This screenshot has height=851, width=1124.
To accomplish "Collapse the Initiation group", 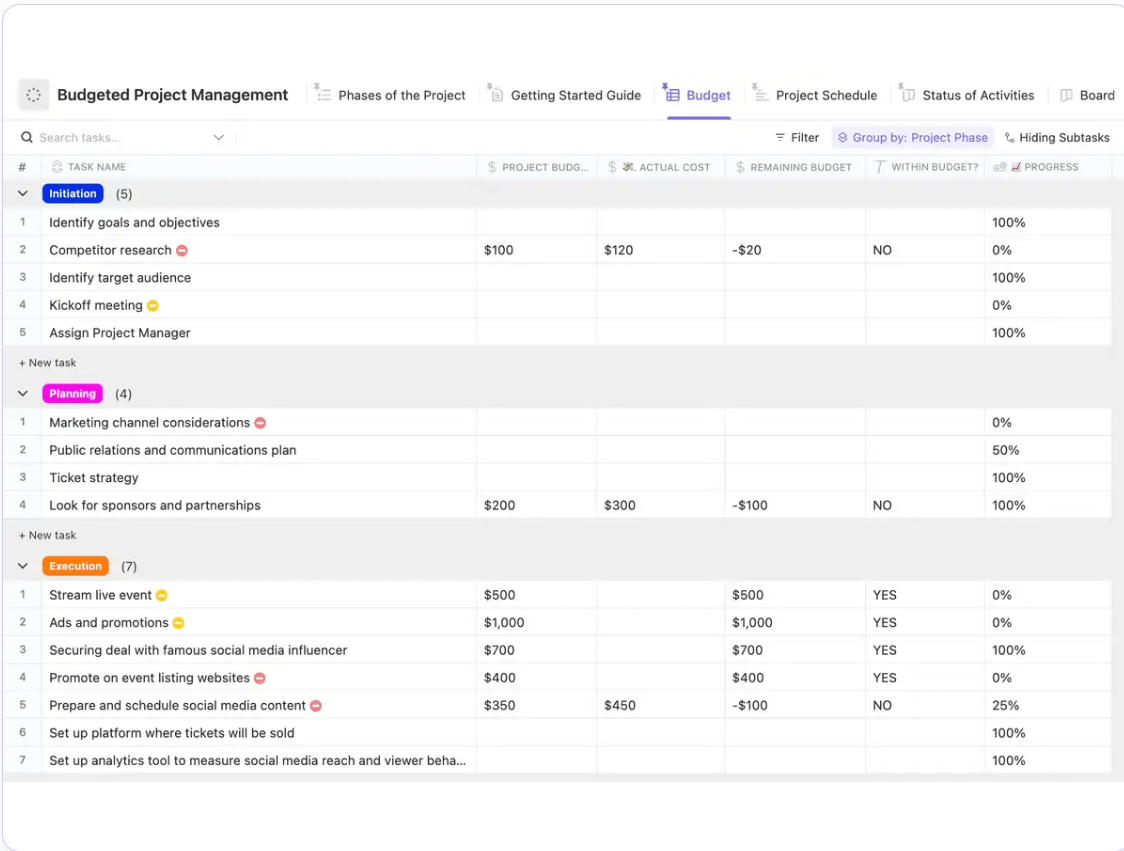I will point(23,194).
